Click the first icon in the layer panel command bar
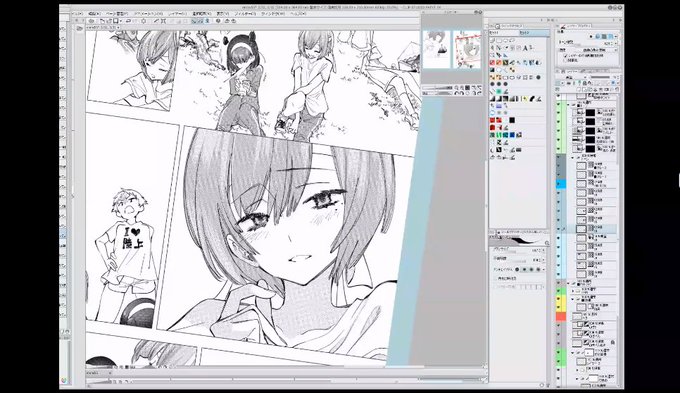680x393 pixels. (557, 89)
